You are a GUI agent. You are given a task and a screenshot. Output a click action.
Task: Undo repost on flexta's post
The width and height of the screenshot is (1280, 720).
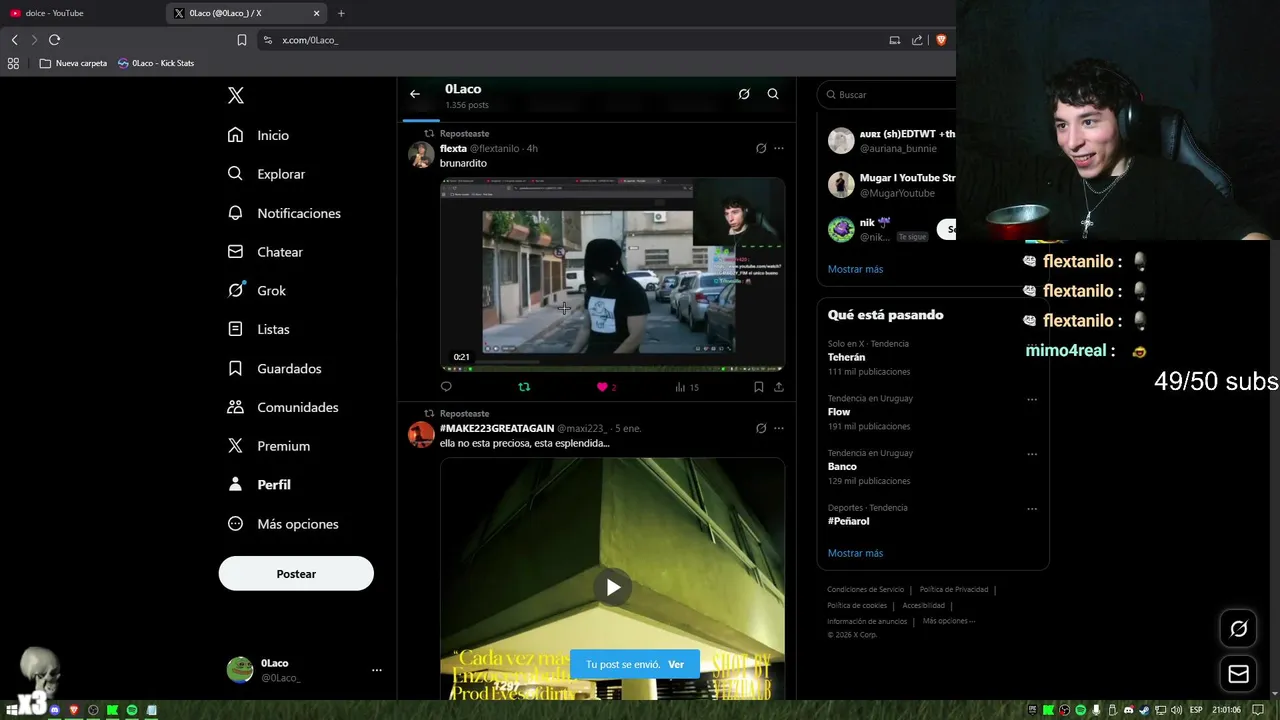(524, 387)
